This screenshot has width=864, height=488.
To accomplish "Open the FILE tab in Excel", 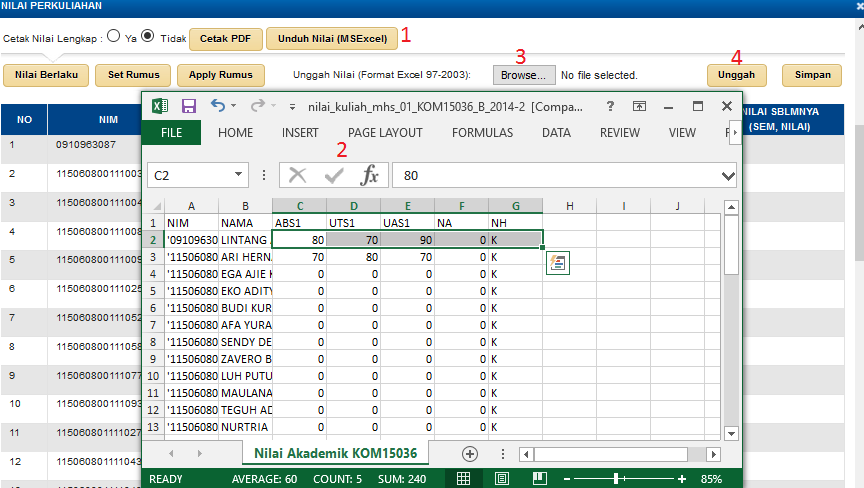I will pos(171,133).
